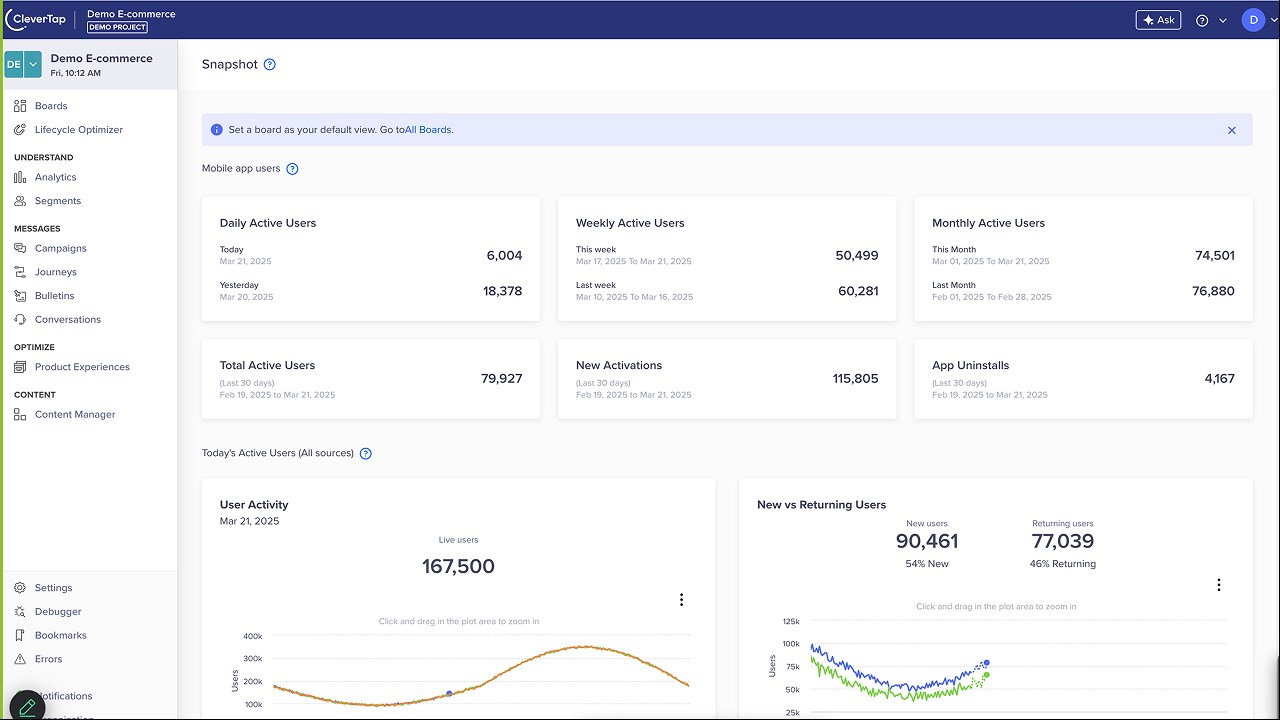Expand the project switcher chevron

click(33, 64)
